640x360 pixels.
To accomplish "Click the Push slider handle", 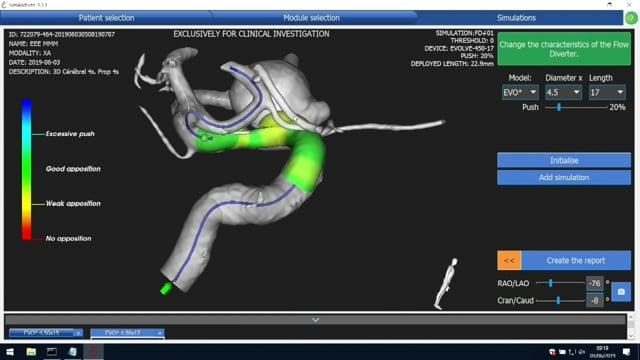I will [559, 107].
